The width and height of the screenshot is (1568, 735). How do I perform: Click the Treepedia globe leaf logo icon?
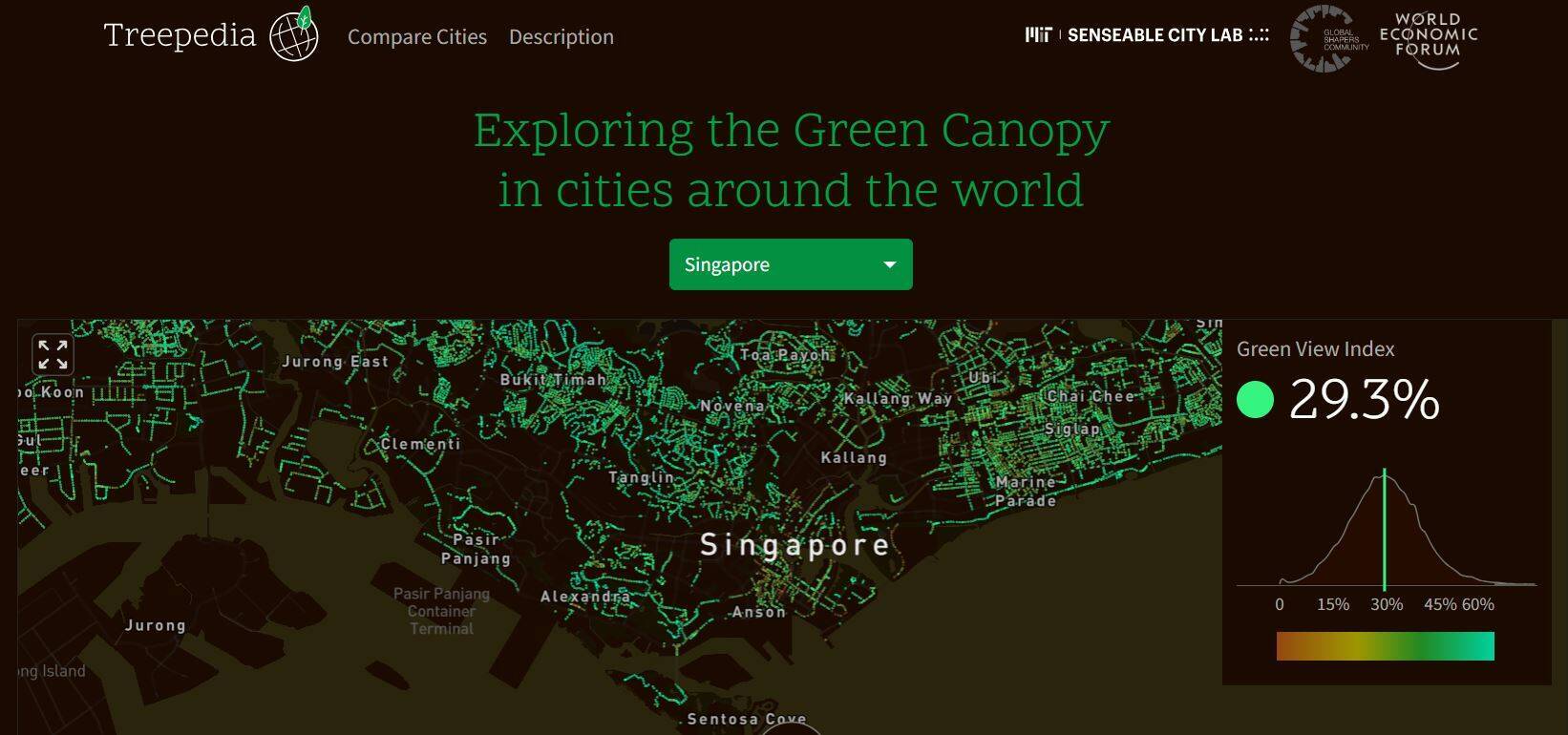pos(294,35)
